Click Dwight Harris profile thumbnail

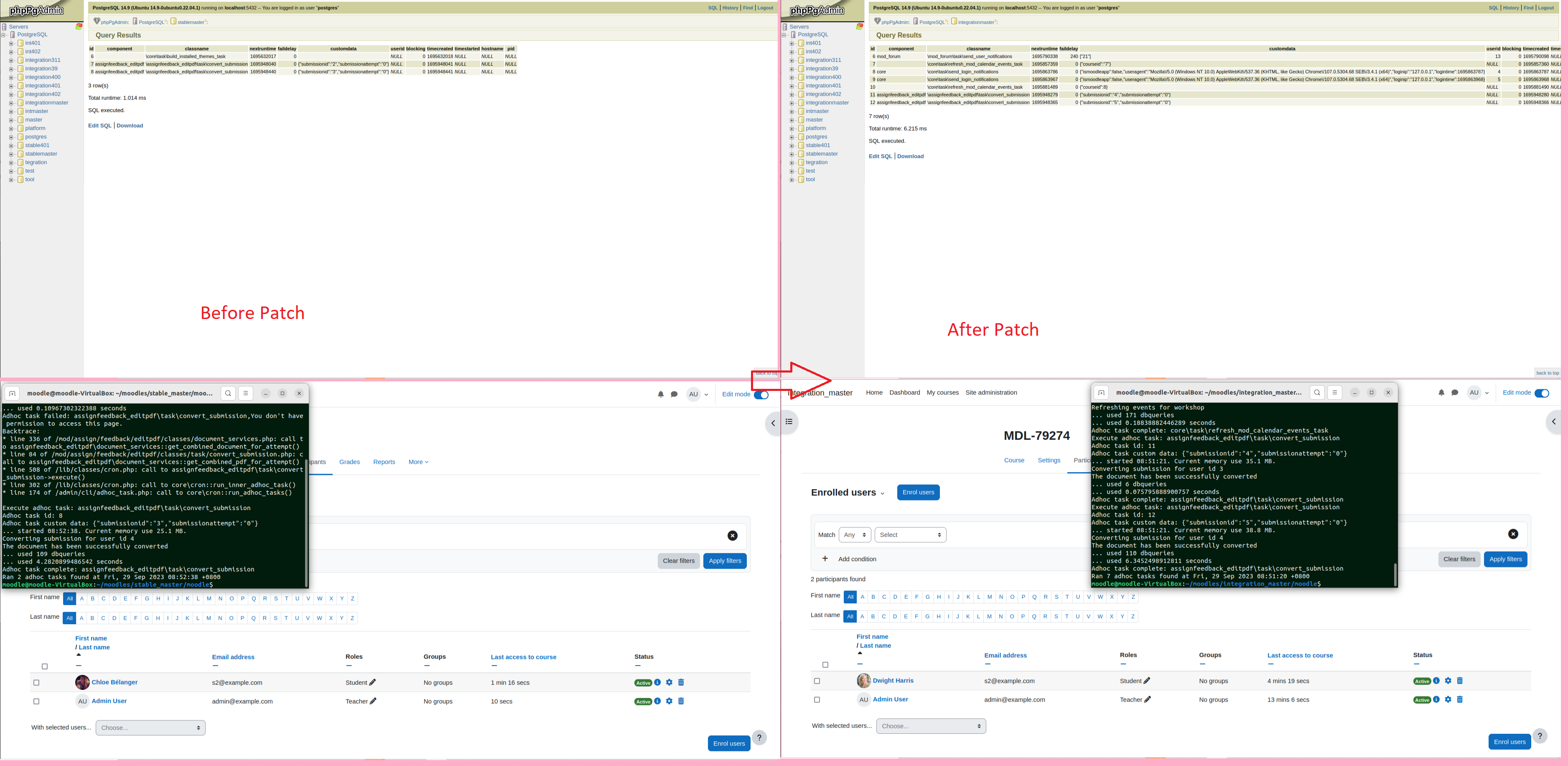click(x=864, y=681)
